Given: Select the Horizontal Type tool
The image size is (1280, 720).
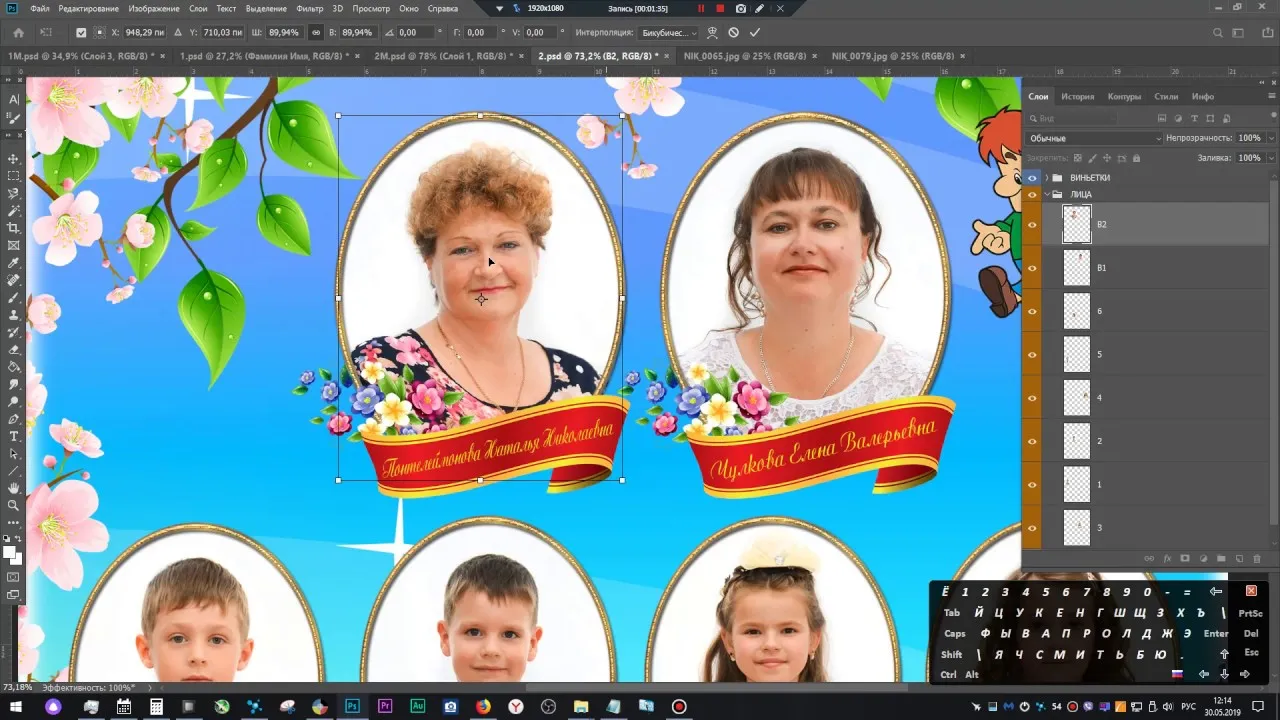Looking at the screenshot, I should click(14, 437).
